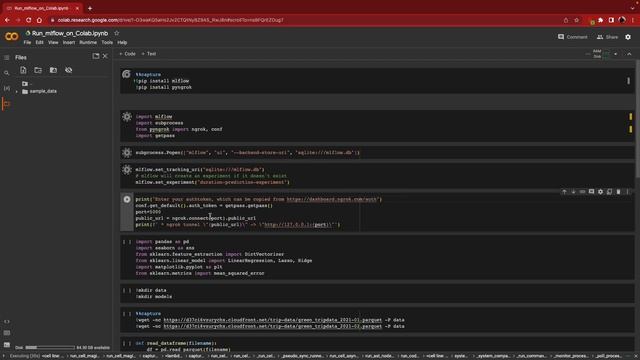Screen dimensions: 640x360
Task: Open the Insert menu
Action: coord(69,42)
